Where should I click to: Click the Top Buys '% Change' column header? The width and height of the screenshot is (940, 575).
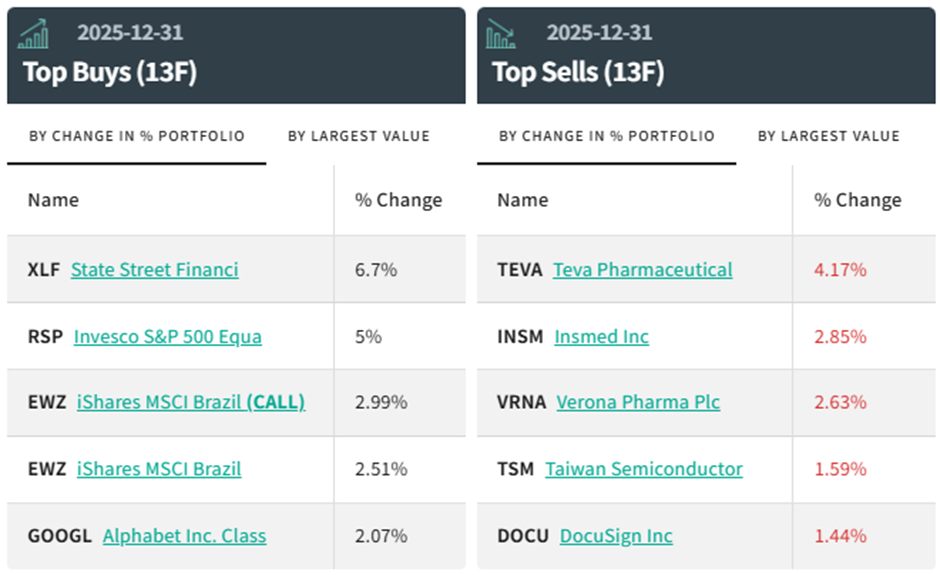click(398, 200)
